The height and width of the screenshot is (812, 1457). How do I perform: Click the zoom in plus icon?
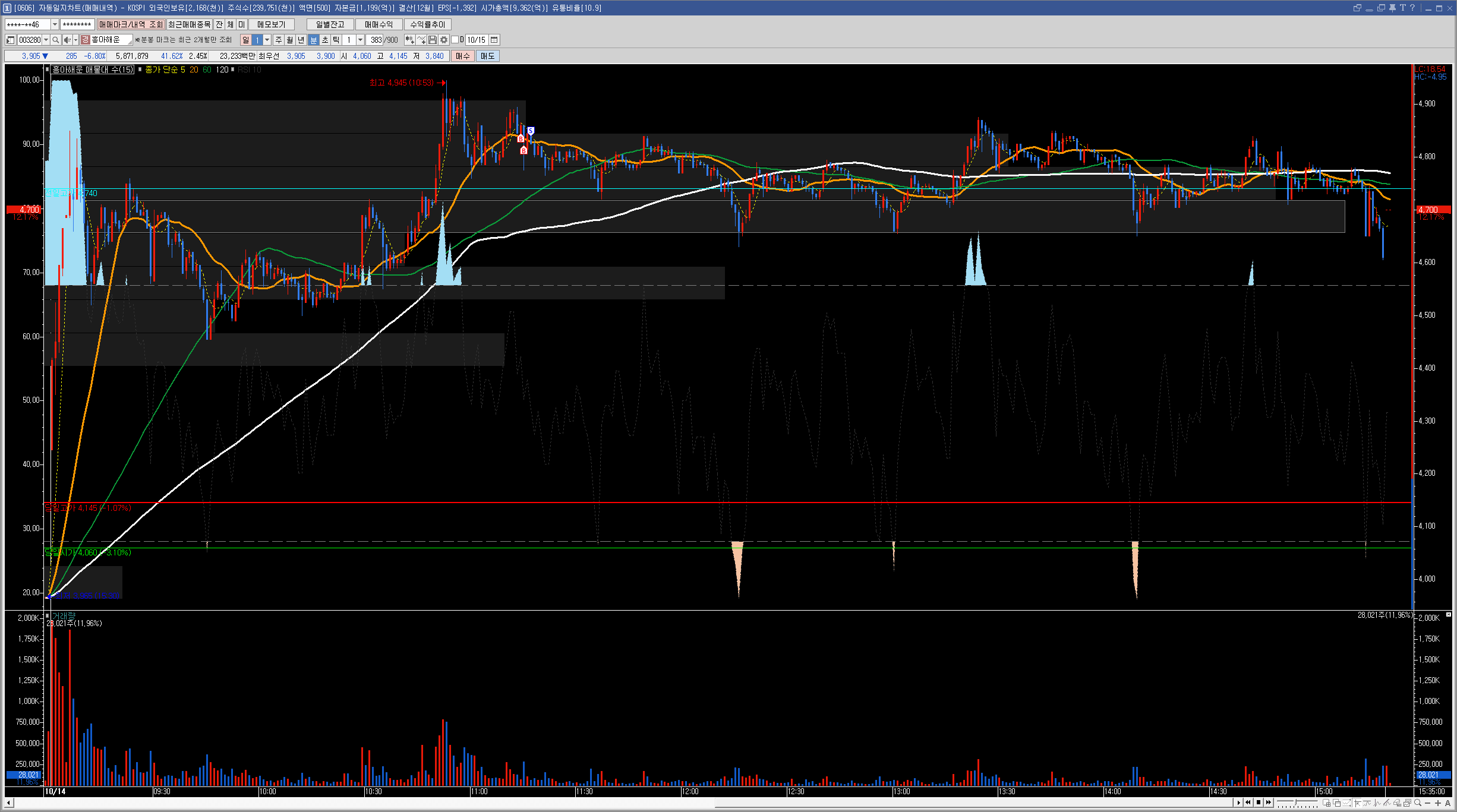(x=1438, y=803)
